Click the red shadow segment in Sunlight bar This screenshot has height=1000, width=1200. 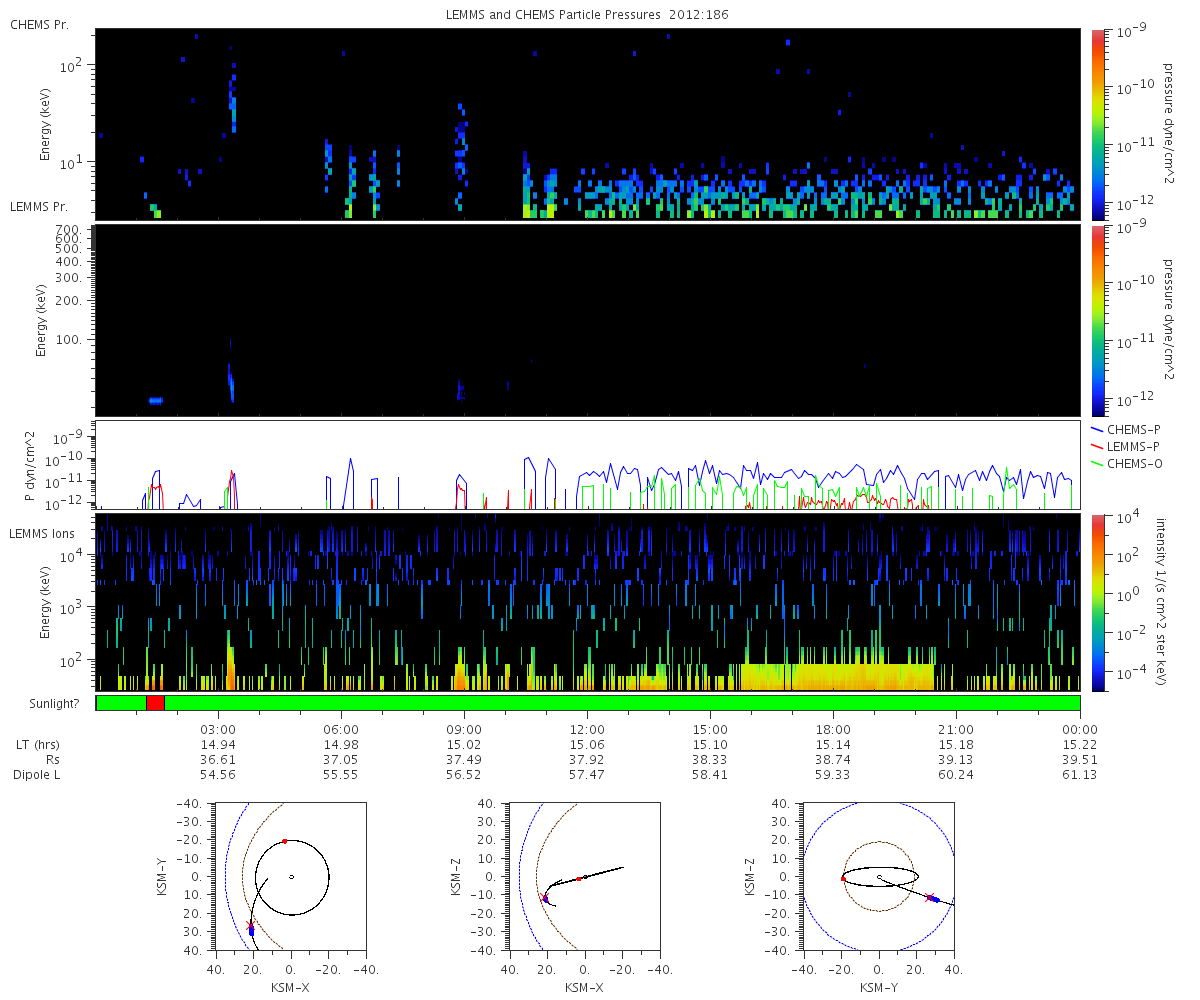pos(155,703)
